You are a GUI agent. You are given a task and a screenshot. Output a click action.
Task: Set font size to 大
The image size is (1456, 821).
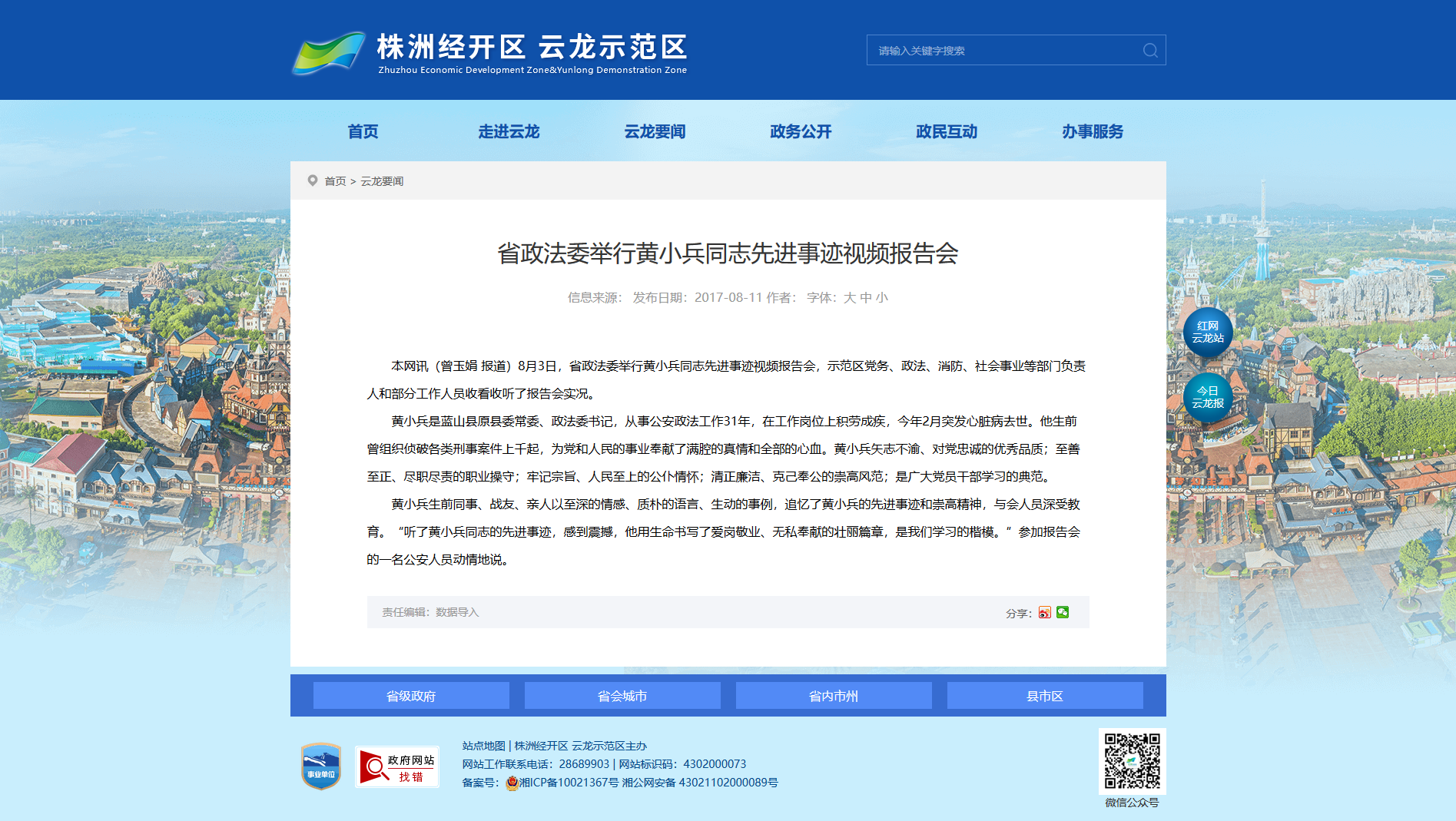[x=850, y=297]
